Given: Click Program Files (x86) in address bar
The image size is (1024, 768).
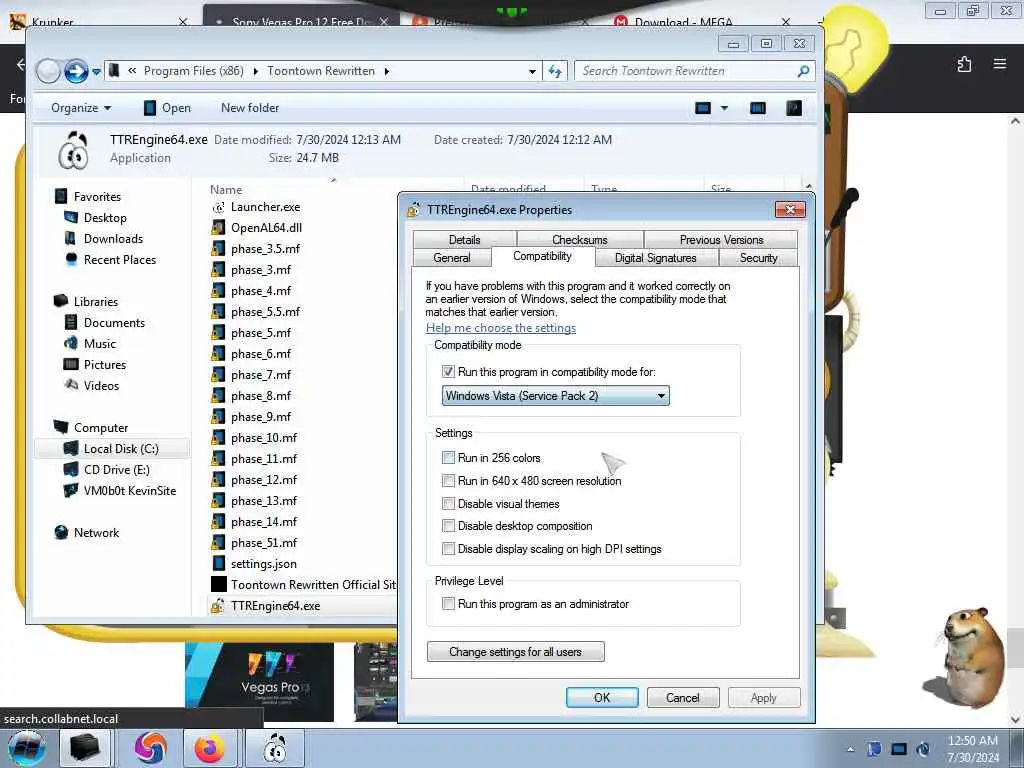Looking at the screenshot, I should point(193,71).
